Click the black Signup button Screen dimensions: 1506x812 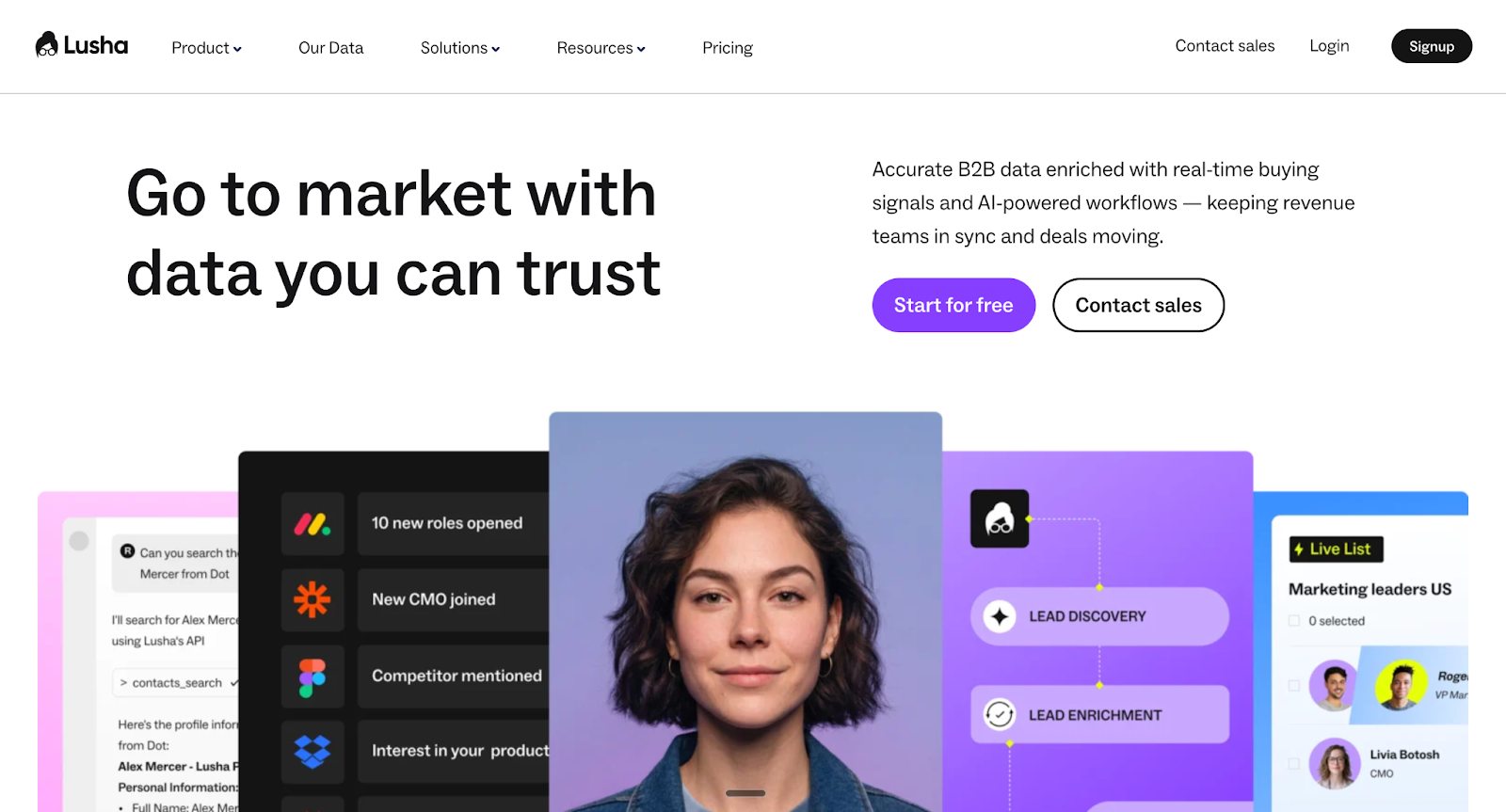coord(1432,46)
